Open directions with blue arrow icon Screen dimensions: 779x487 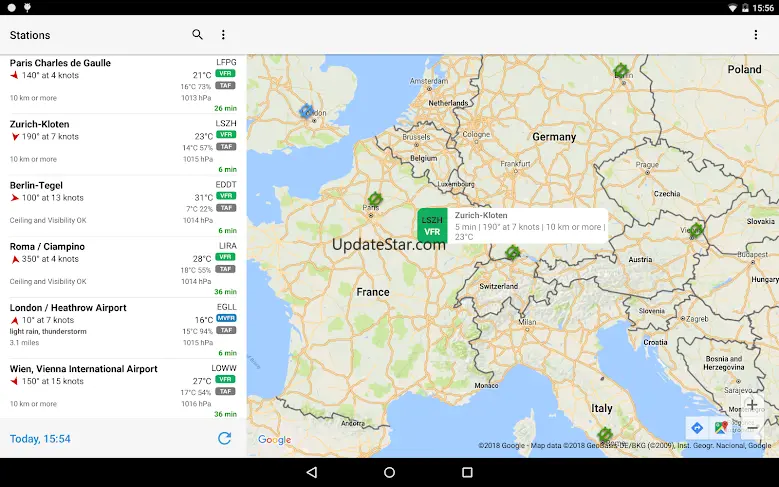click(x=697, y=427)
